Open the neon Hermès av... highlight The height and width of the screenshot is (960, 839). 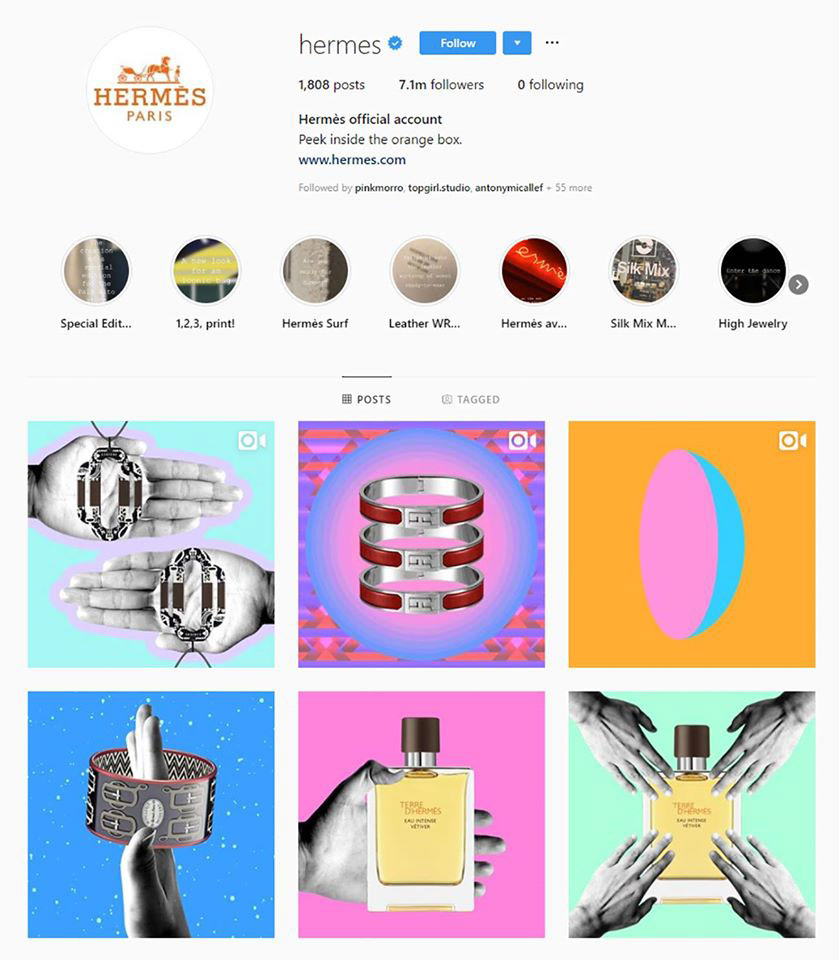coord(534,271)
